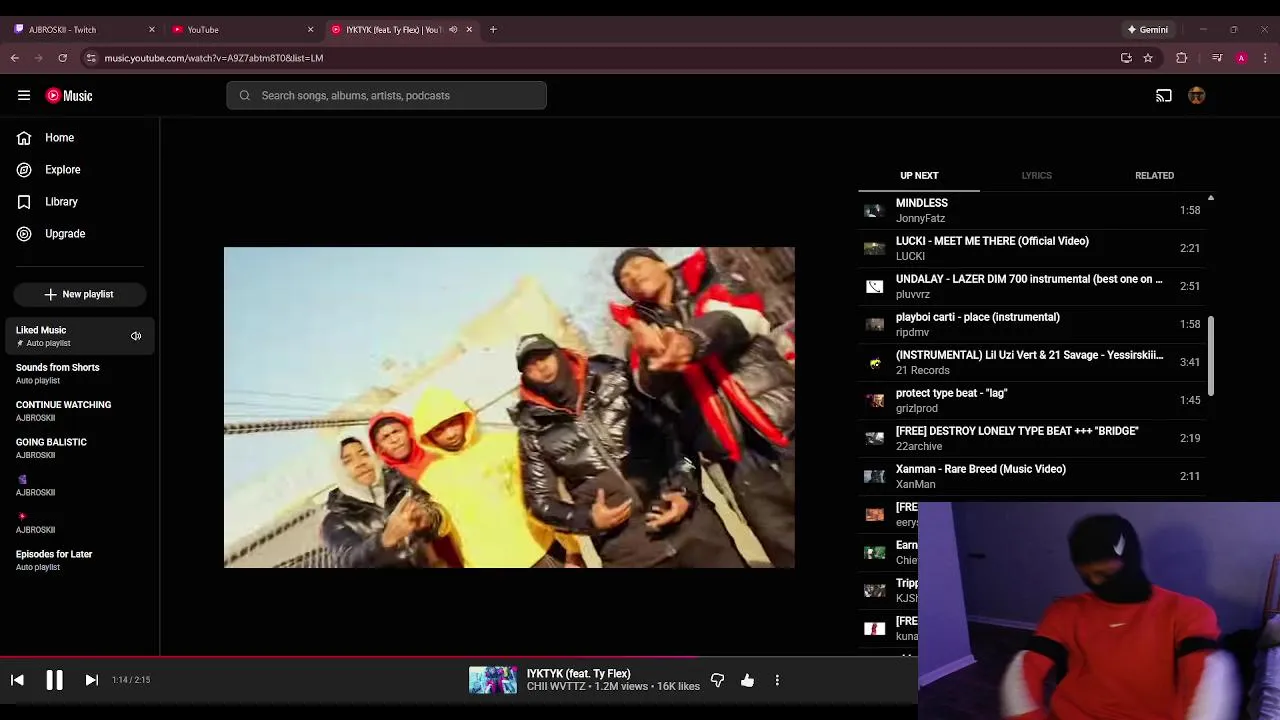This screenshot has width=1280, height=720.
Task: Click the MINDLESS queue thumbnail
Action: 874,210
